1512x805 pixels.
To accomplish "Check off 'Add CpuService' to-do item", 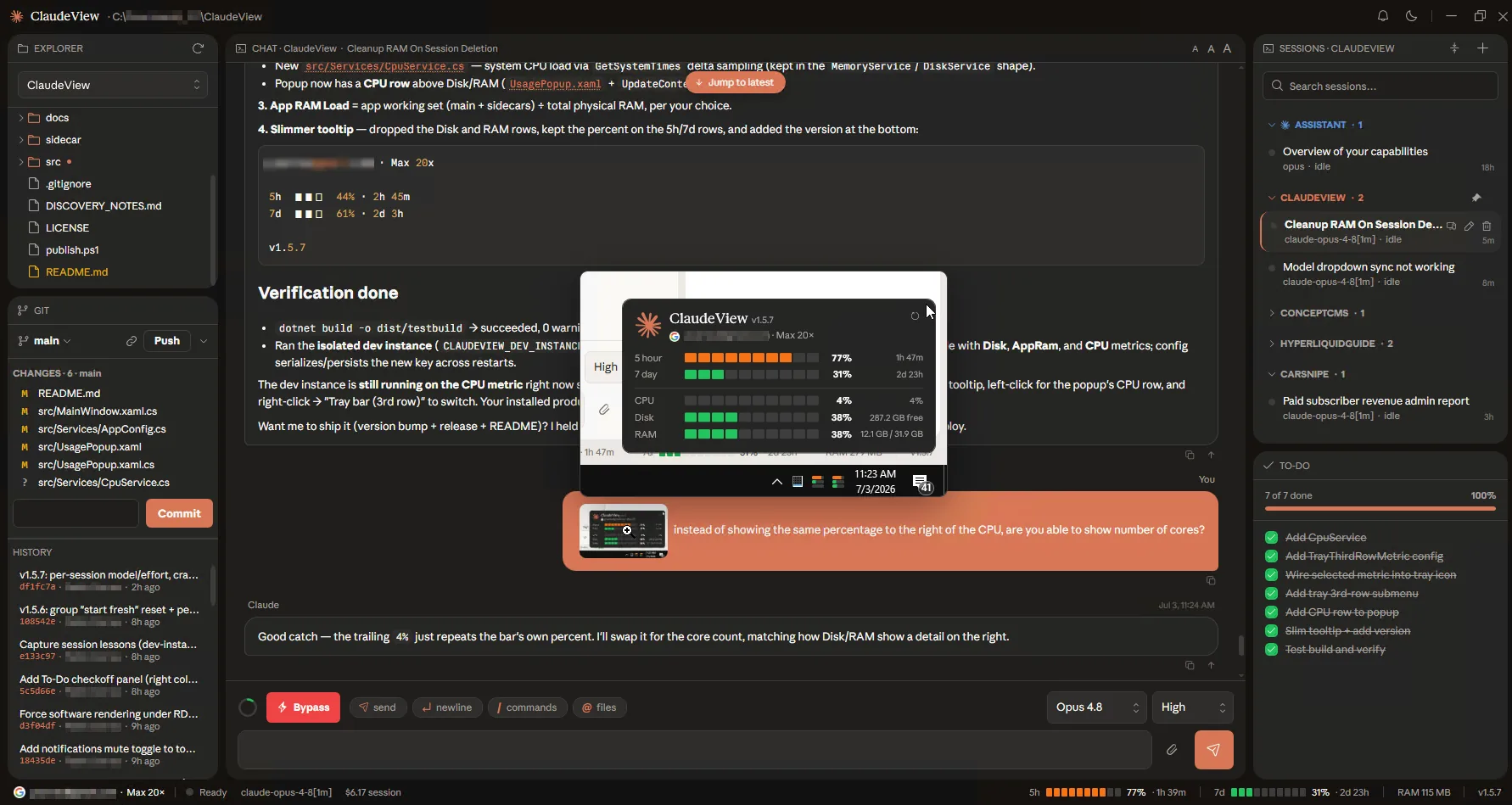I will pos(1271,538).
